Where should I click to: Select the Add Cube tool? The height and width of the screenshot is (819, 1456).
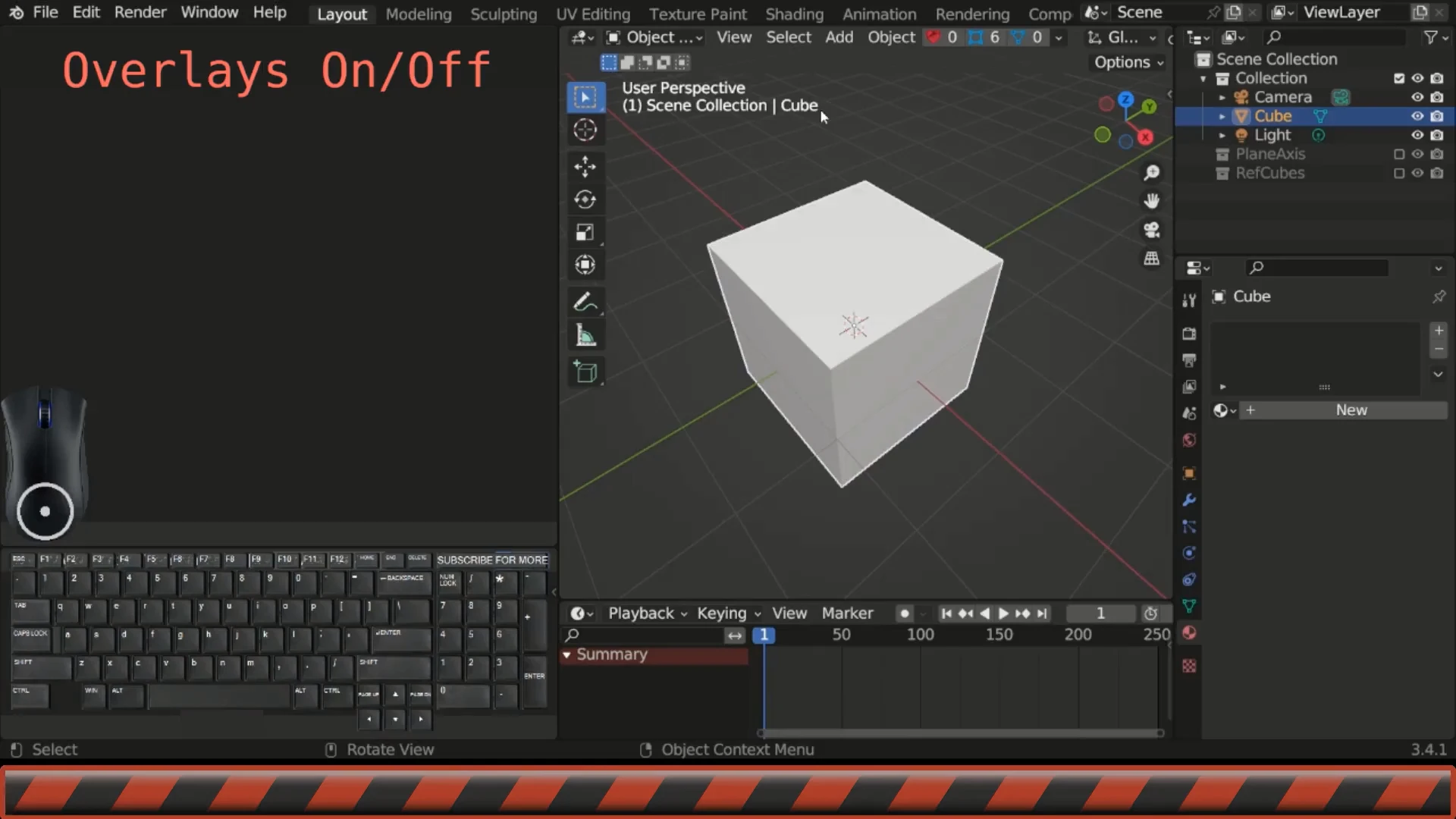coord(585,372)
